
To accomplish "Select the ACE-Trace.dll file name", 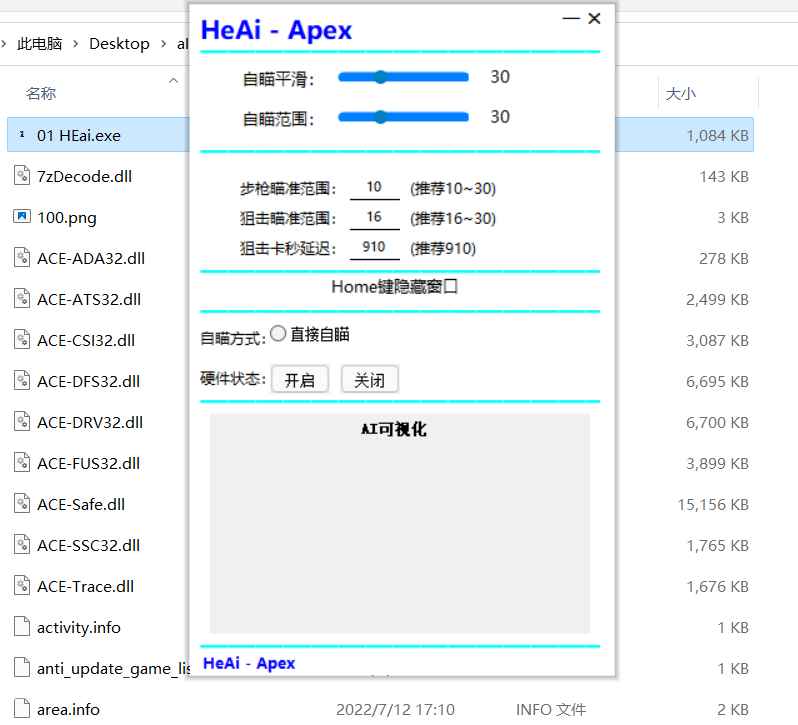I will 86,587.
